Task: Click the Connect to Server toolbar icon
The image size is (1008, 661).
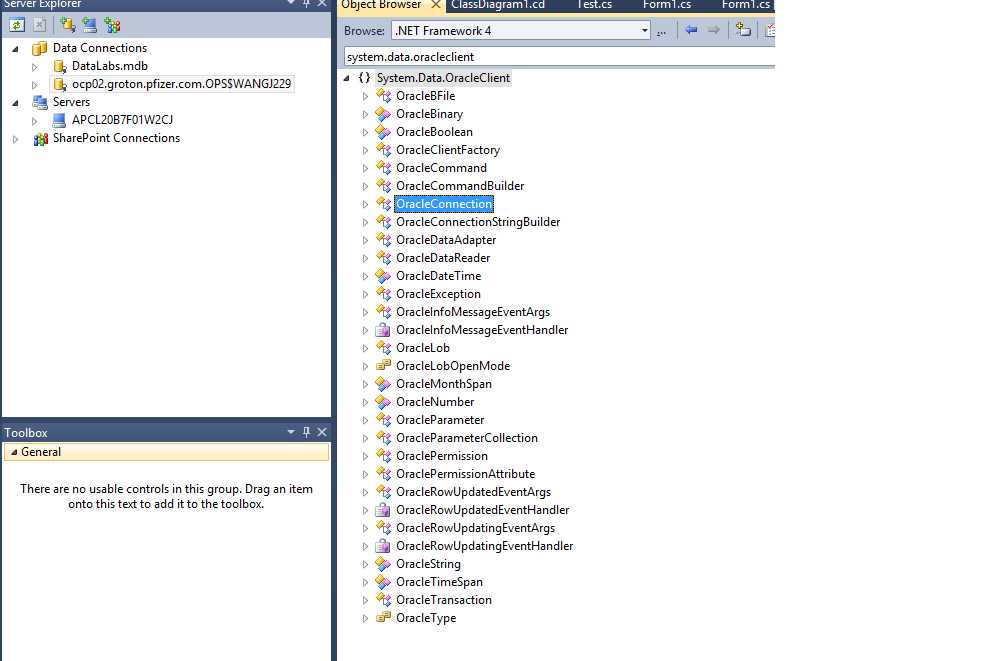Action: tap(89, 25)
